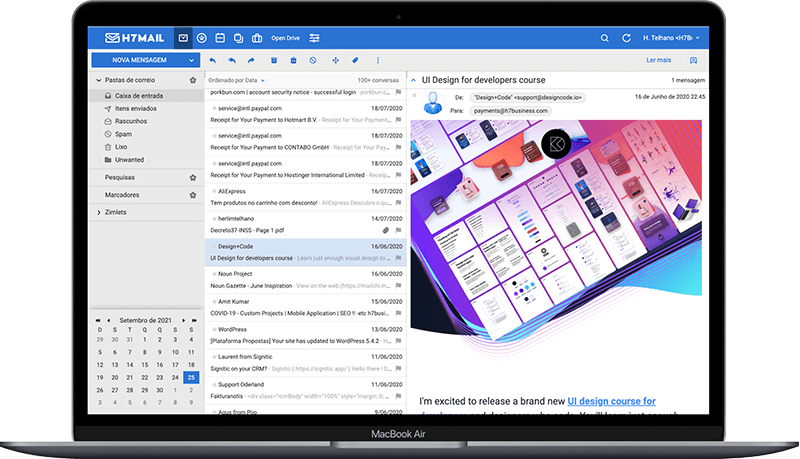
Task: Open the more actions vertical dots menu
Action: click(378, 60)
